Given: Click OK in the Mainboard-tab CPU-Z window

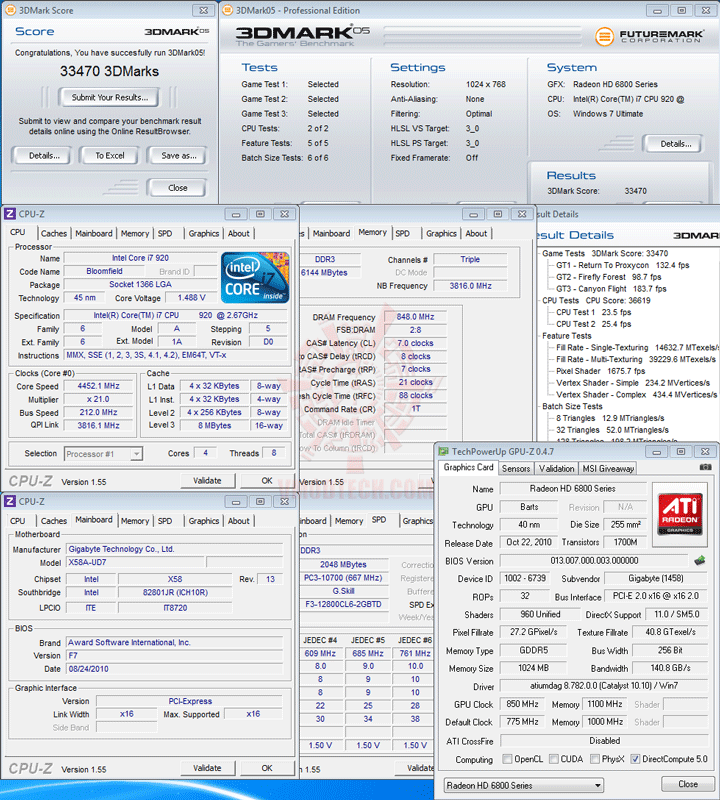Looking at the screenshot, I should (267, 768).
